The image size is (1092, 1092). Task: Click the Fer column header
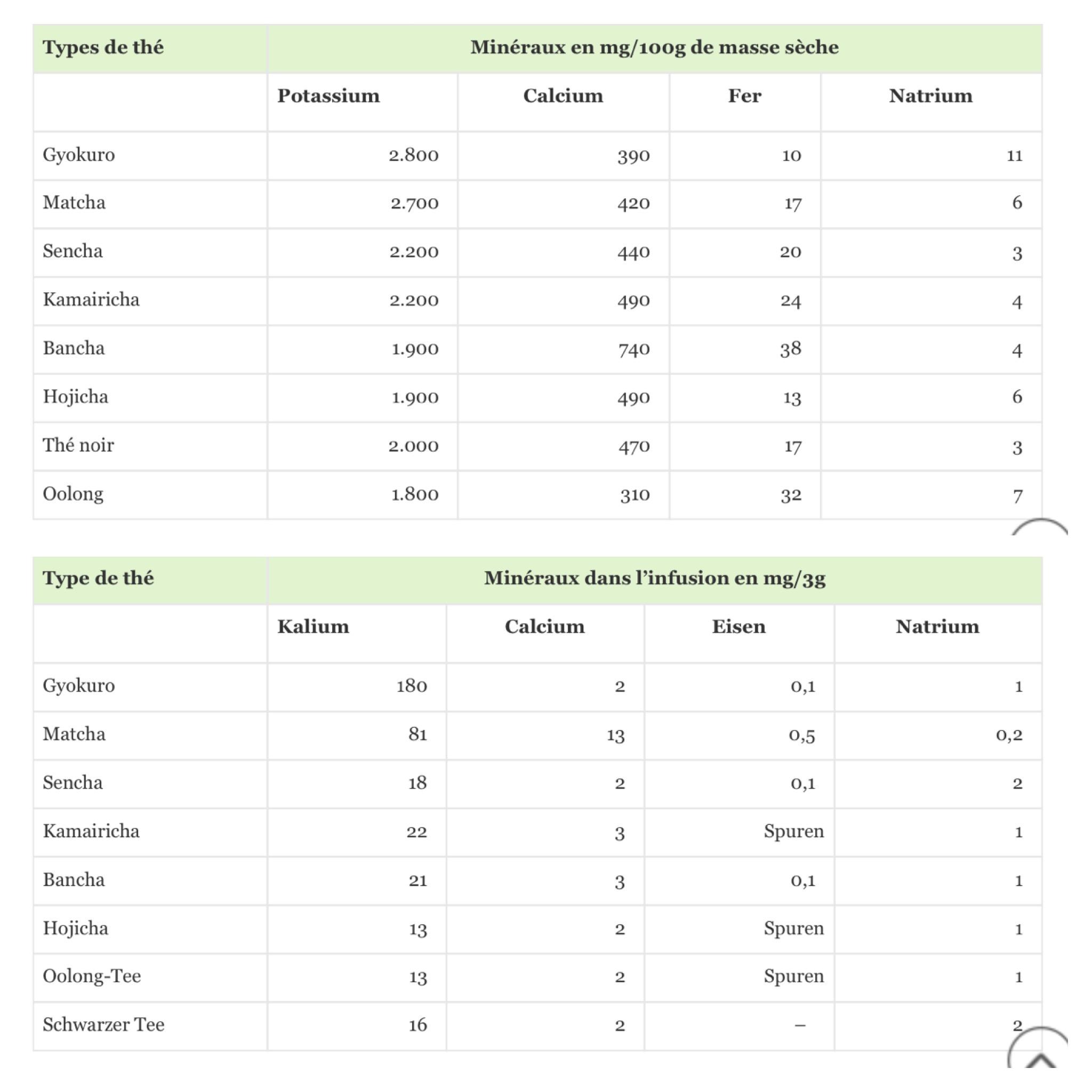(744, 95)
